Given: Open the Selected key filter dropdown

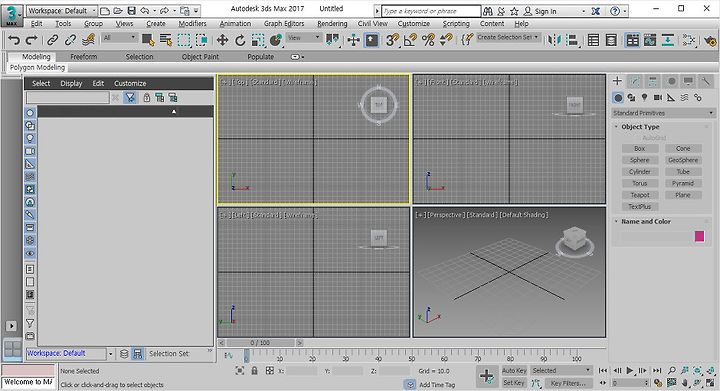Looking at the screenshot, I should point(561,370).
